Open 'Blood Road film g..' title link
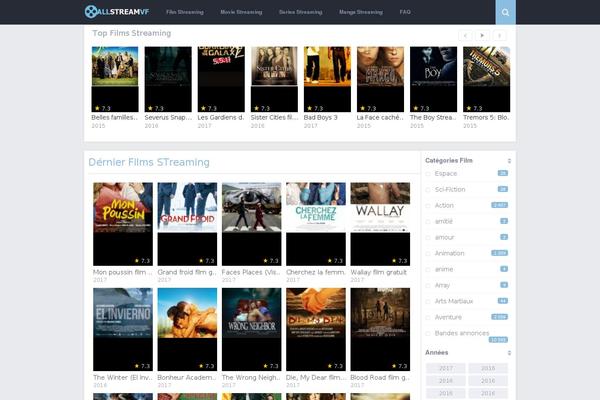The height and width of the screenshot is (400, 600). tap(380, 377)
